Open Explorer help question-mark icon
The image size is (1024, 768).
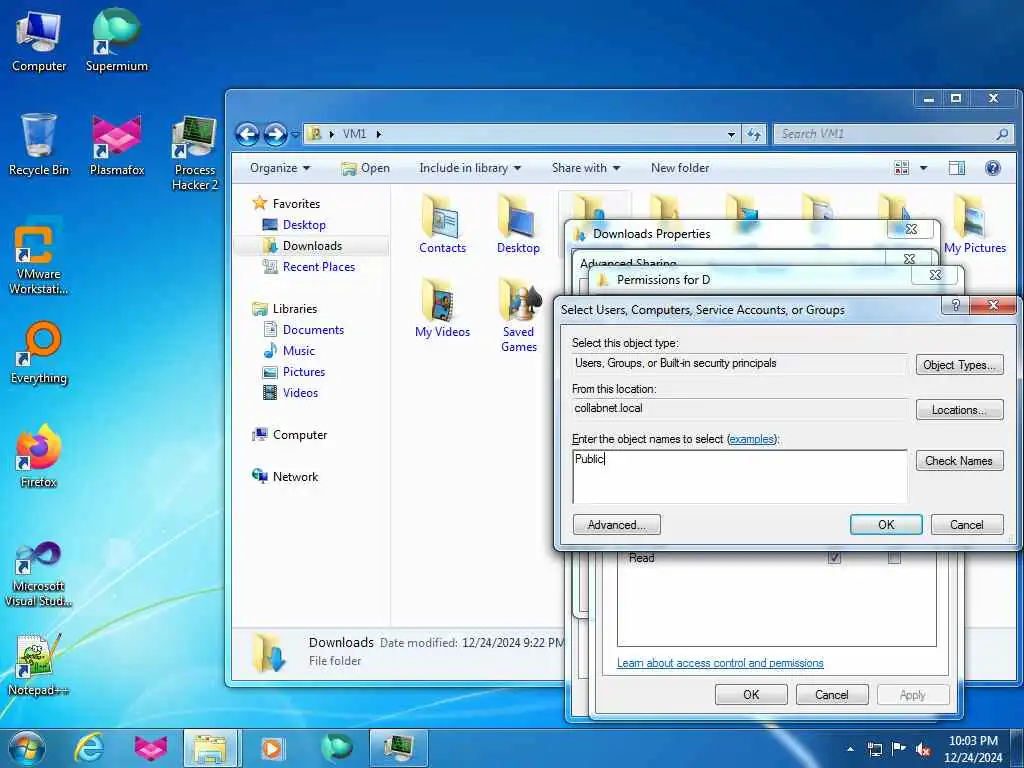tap(993, 168)
